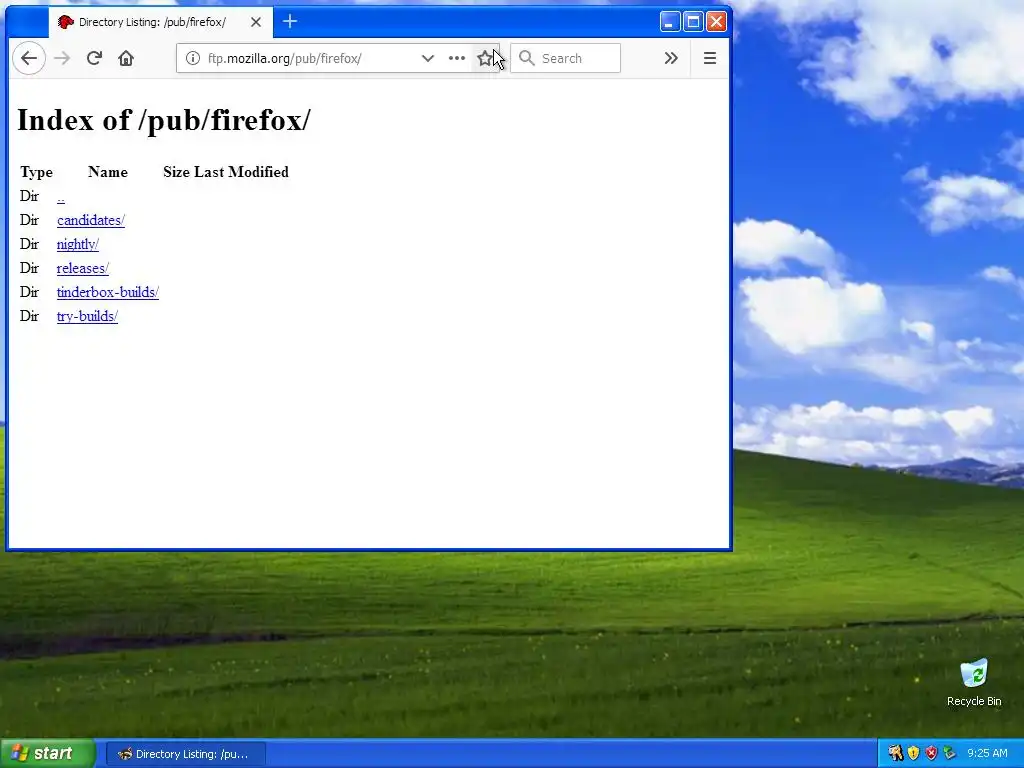Bookmark this page with the star
The height and width of the screenshot is (768, 1024).
485,58
